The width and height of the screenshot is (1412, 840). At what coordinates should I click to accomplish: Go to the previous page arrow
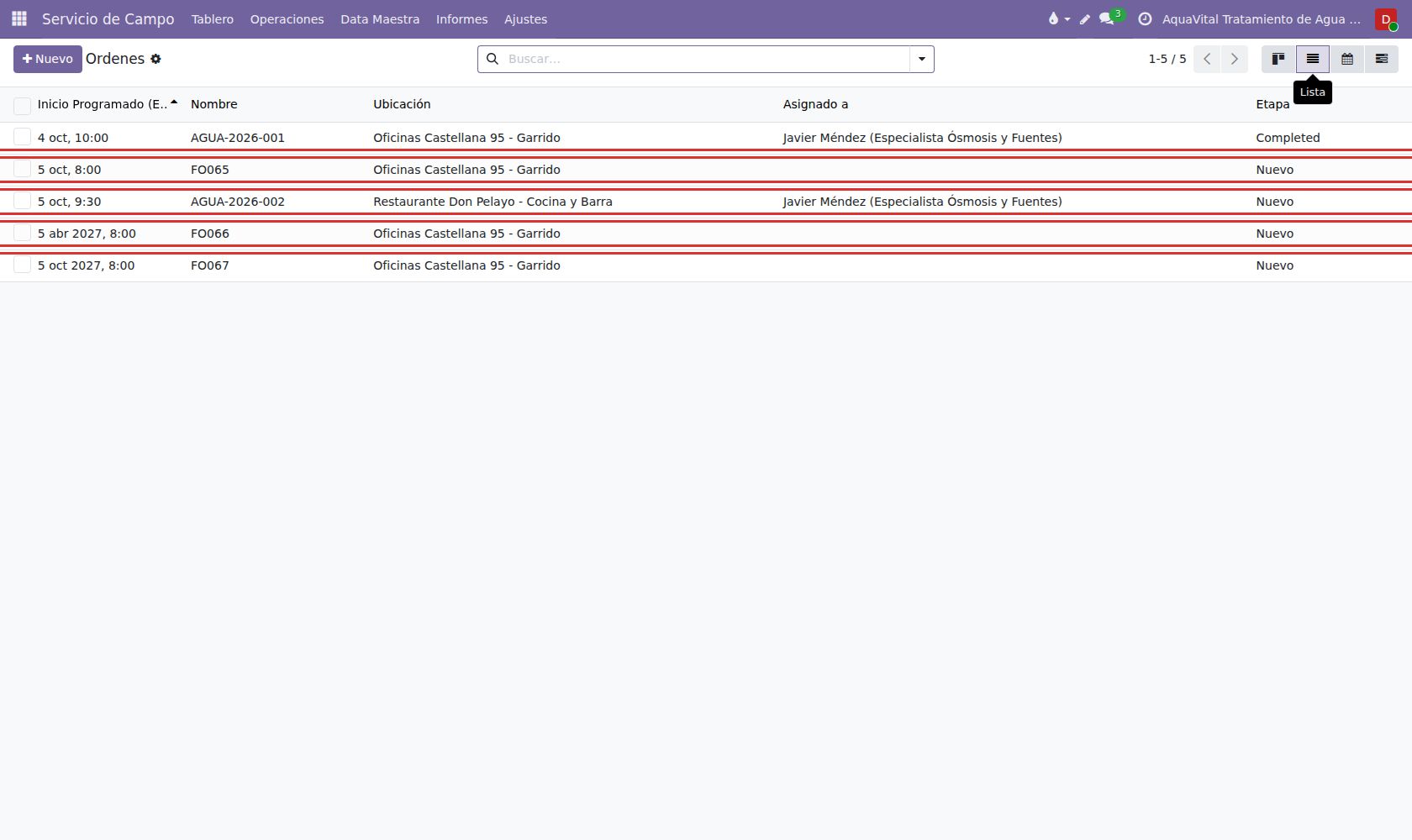pyautogui.click(x=1207, y=59)
